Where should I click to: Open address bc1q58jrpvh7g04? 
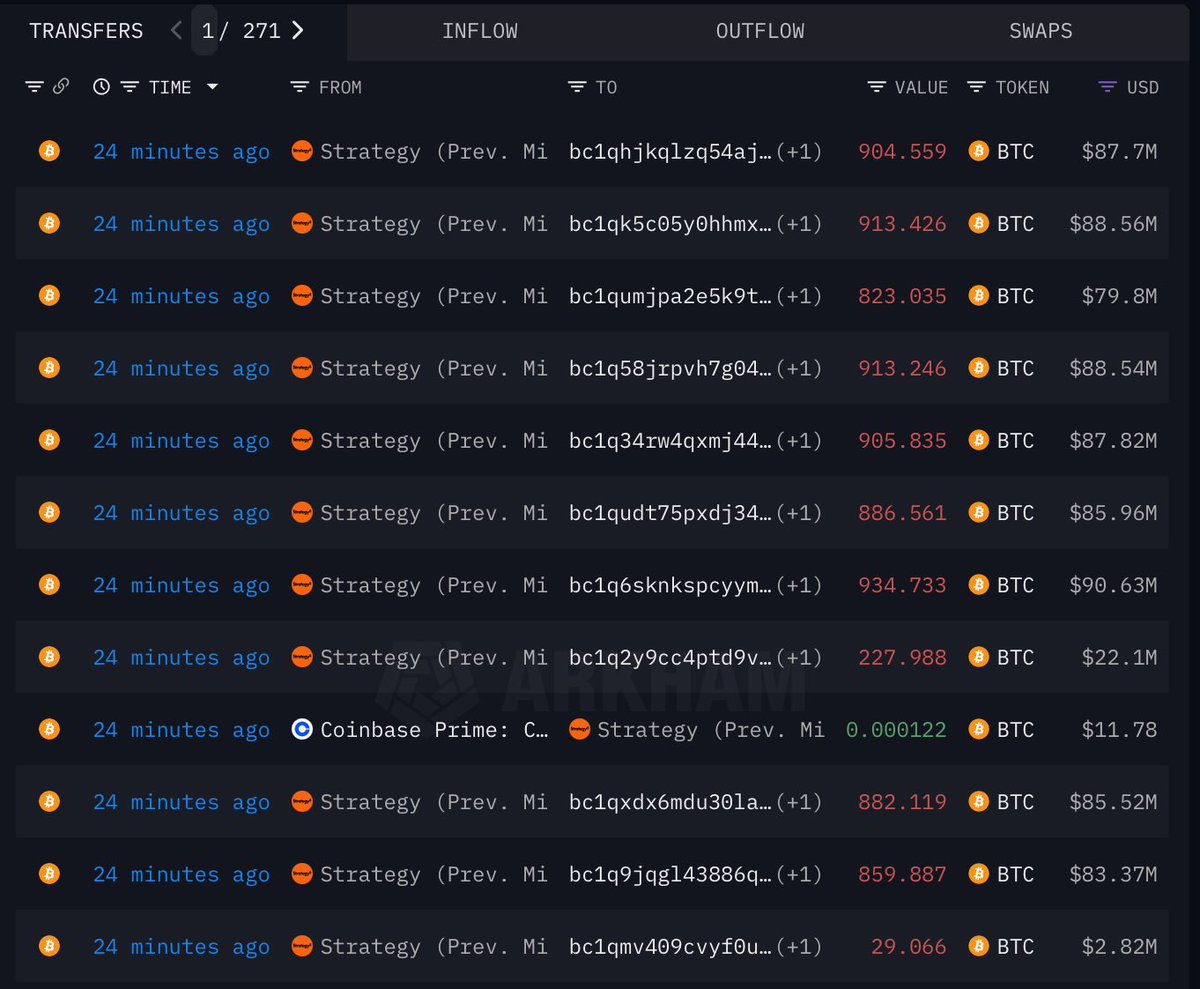[670, 369]
